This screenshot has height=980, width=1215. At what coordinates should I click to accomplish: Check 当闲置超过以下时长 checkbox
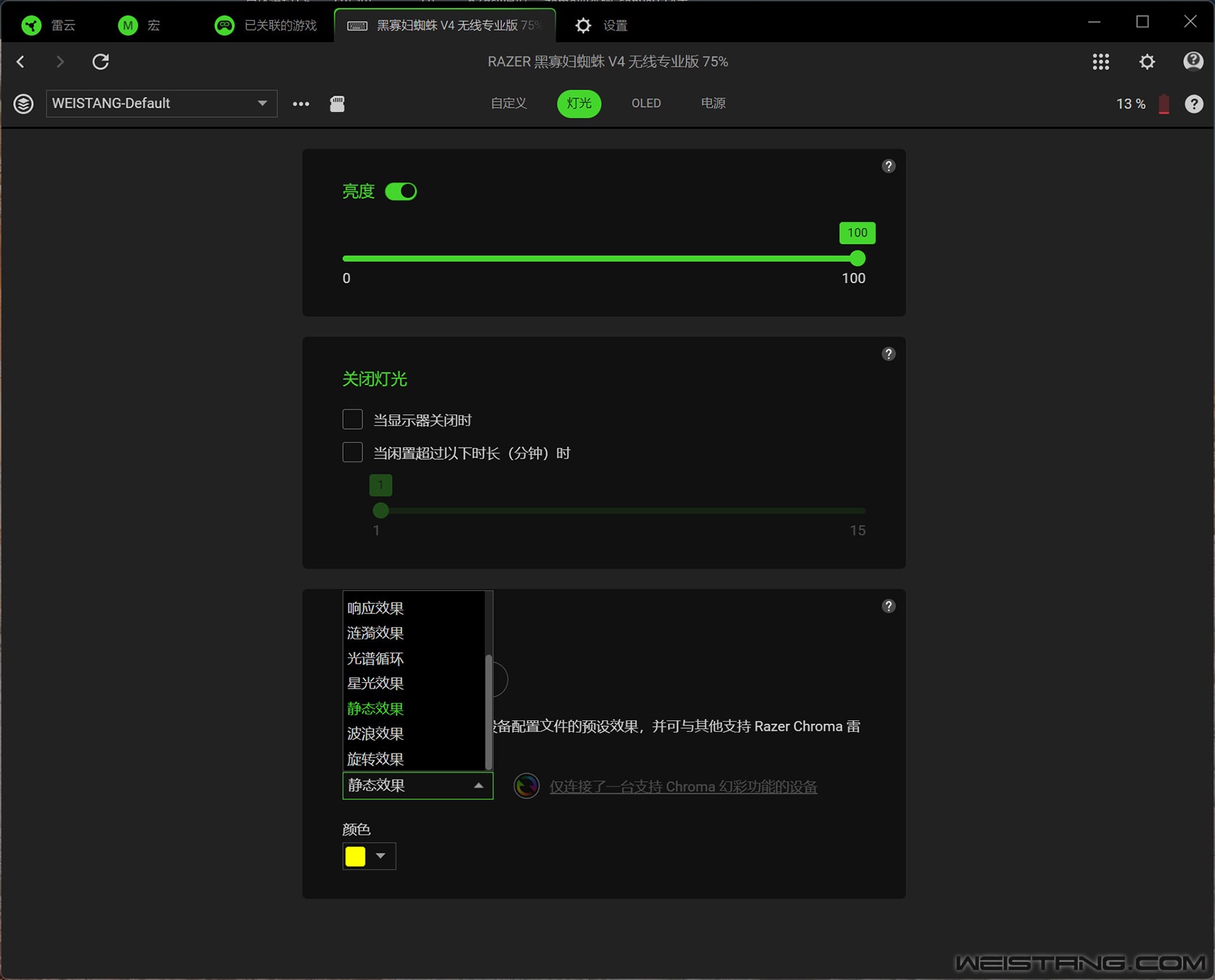pos(352,453)
